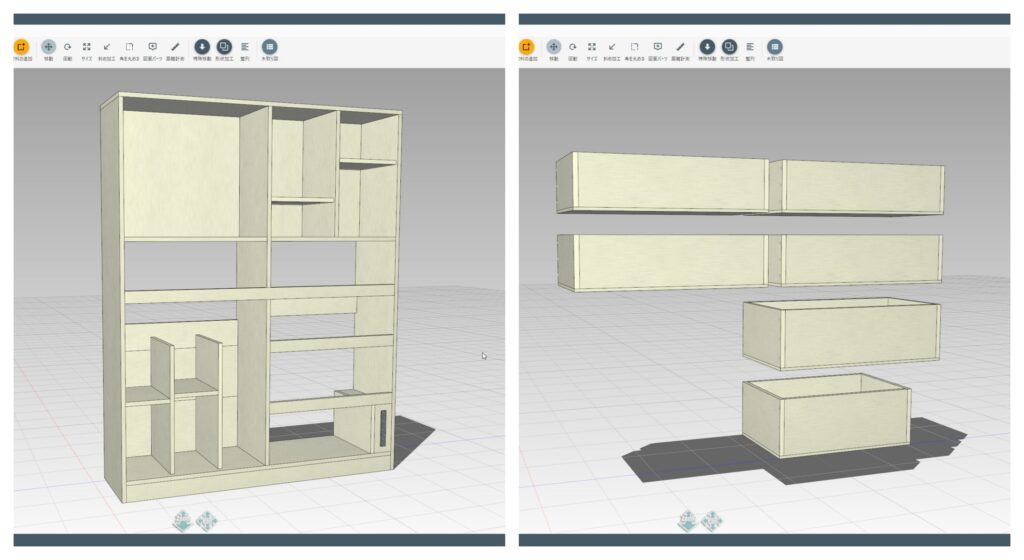Select the Move (移動) tool in shelf view
Screen dimensions: 1024x560
click(48, 47)
